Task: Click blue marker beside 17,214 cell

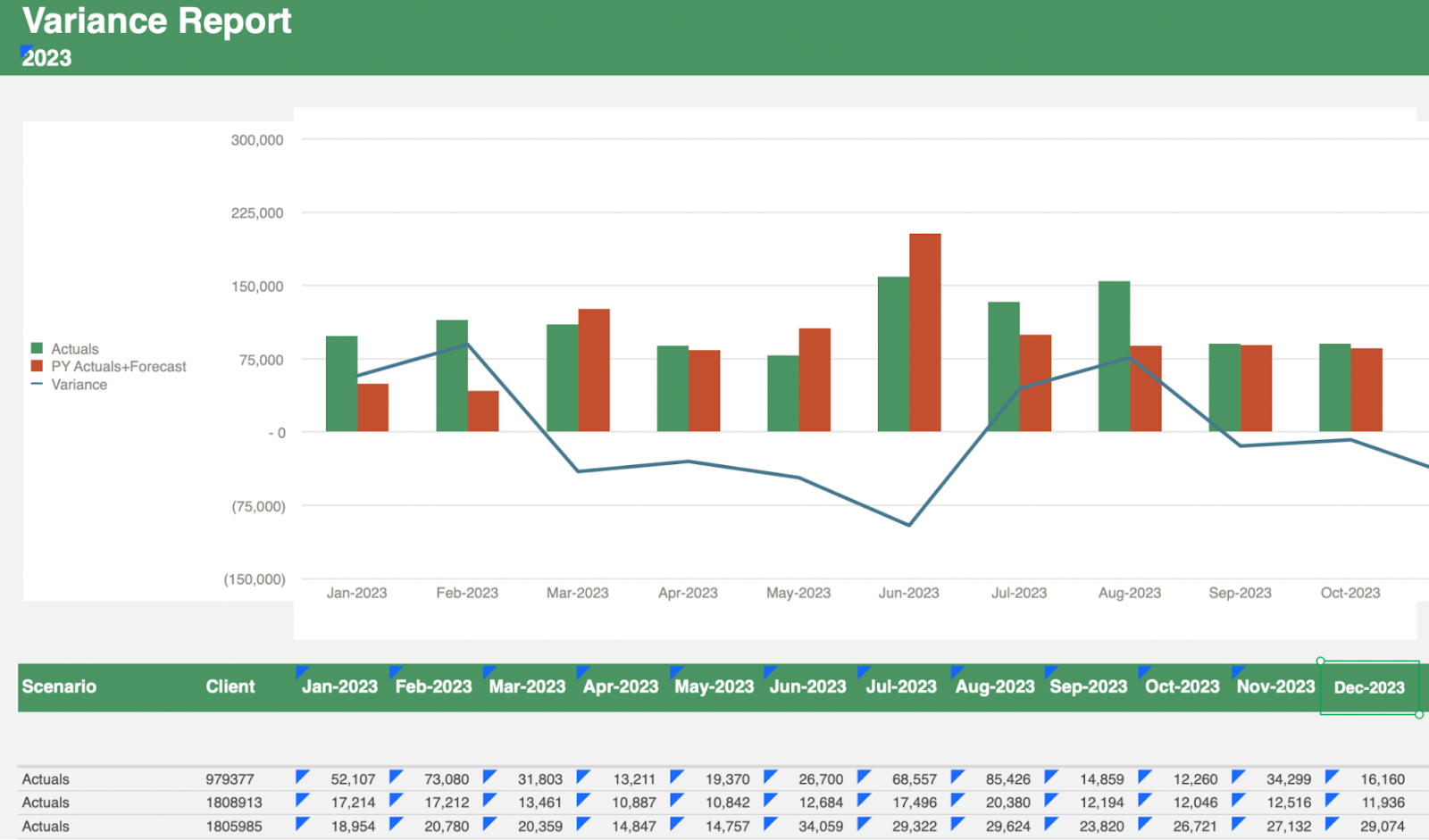Action: [x=302, y=800]
